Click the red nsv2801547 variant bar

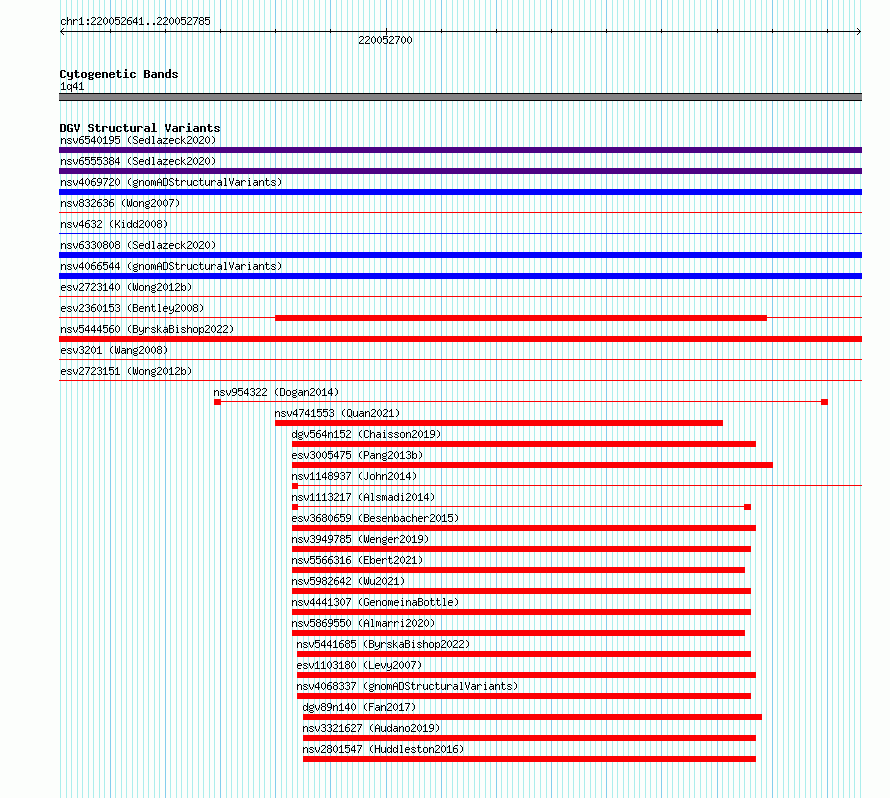click(530, 759)
